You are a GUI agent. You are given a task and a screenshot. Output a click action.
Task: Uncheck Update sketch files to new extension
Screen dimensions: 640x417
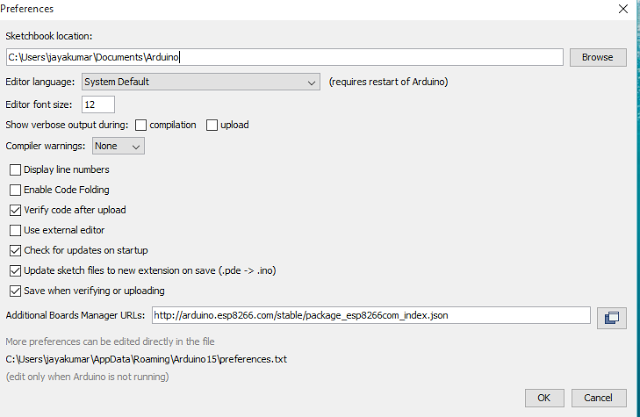(15, 271)
